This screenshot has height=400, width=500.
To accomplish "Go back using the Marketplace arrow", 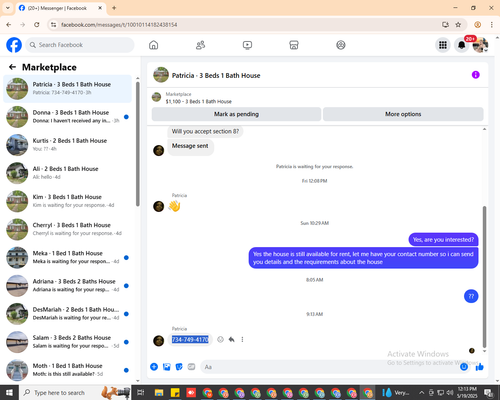I will 12,67.
